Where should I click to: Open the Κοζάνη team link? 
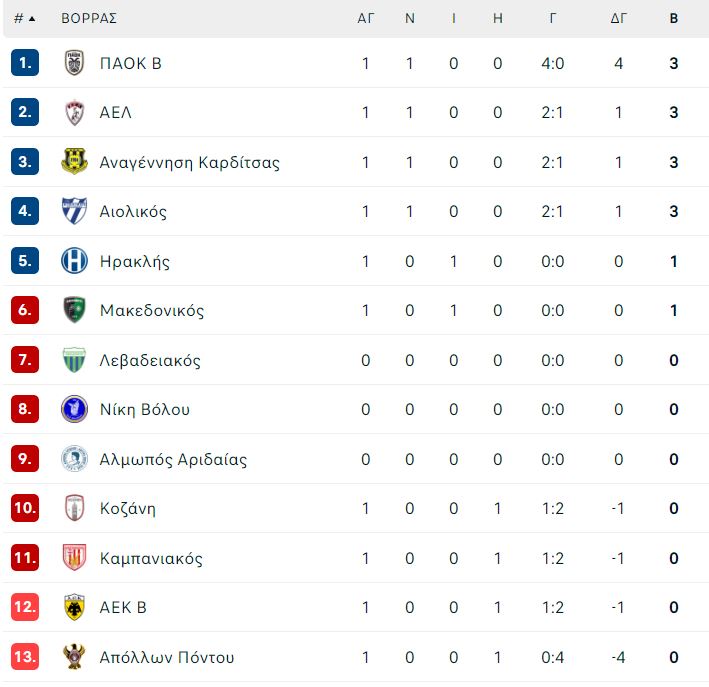128,508
